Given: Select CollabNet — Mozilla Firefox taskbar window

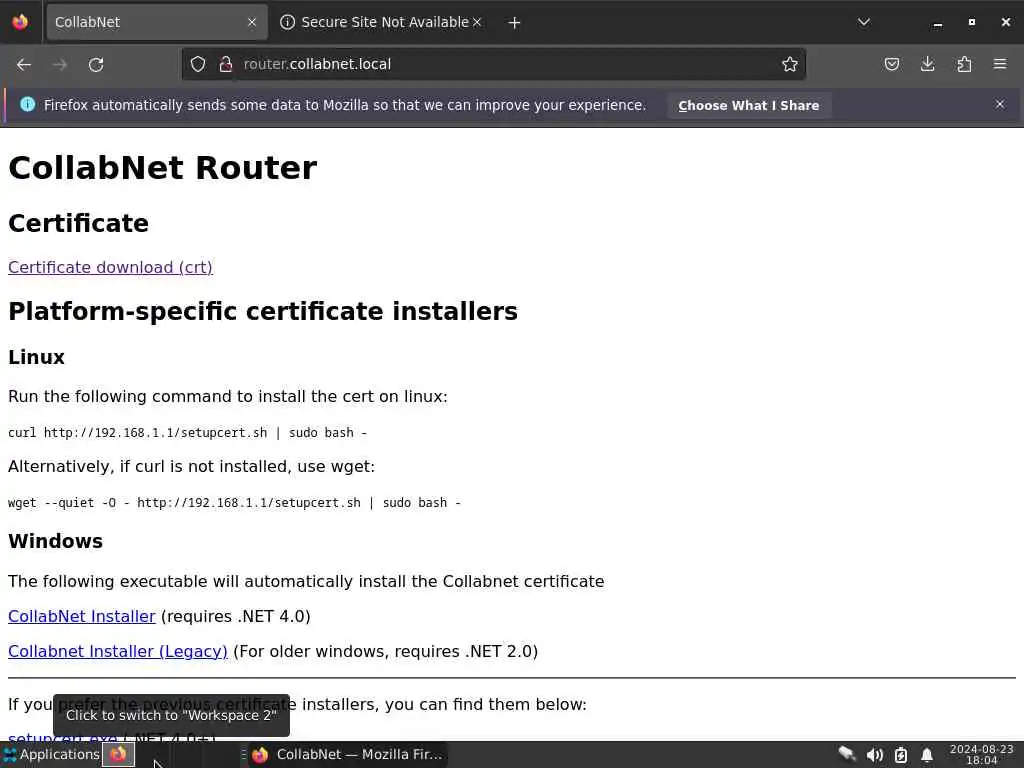Looking at the screenshot, I should point(347,754).
